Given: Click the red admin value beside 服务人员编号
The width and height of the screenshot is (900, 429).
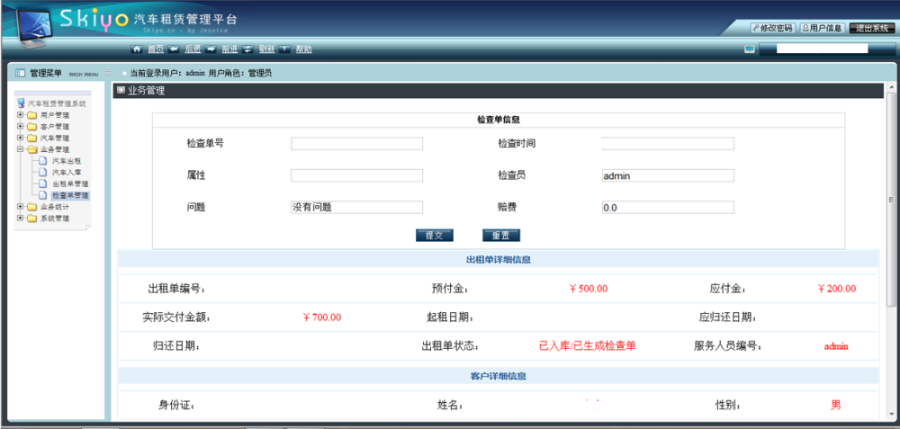Looking at the screenshot, I should 836,346.
